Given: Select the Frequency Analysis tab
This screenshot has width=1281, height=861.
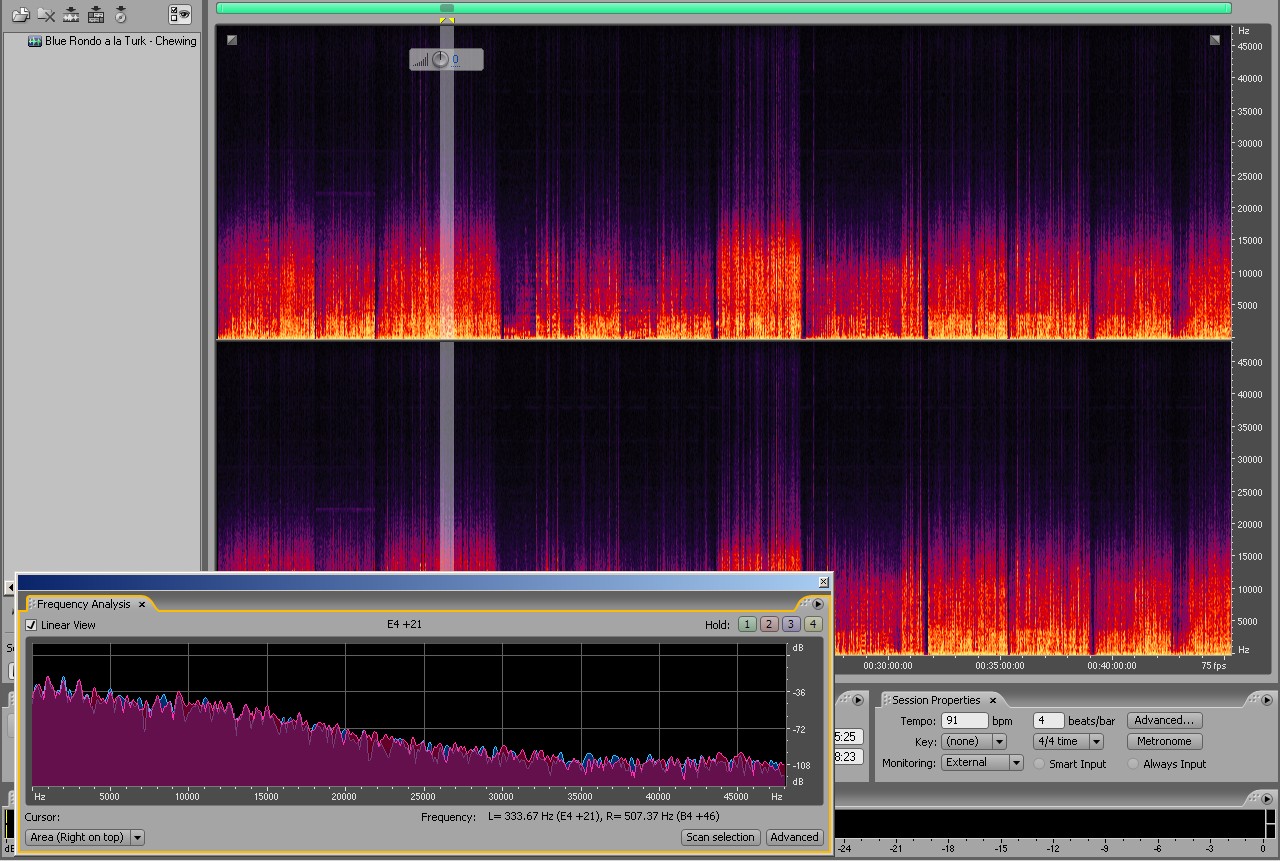Looking at the screenshot, I should [x=84, y=604].
